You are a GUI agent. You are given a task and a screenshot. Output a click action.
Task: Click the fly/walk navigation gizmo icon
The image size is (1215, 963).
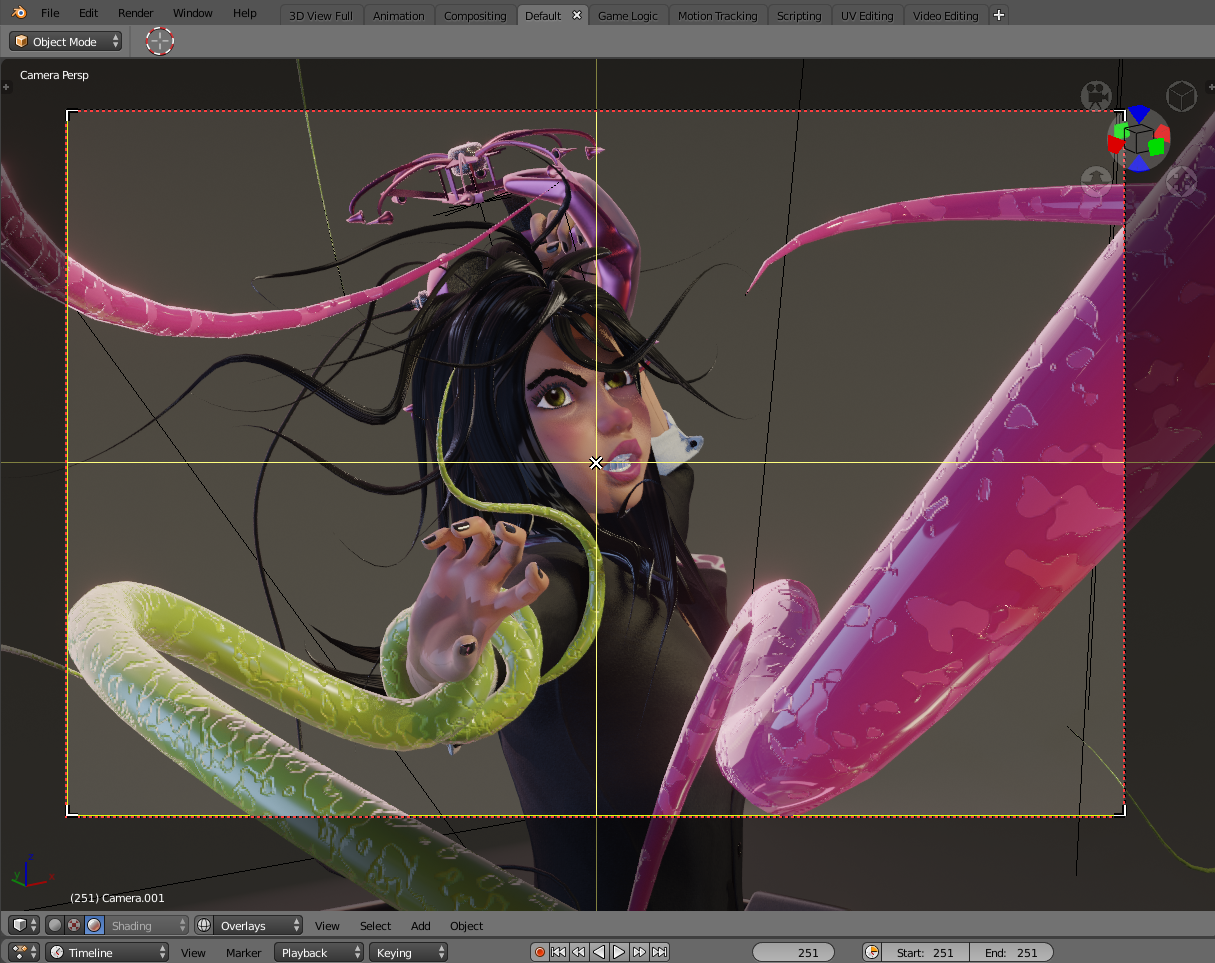[1097, 181]
